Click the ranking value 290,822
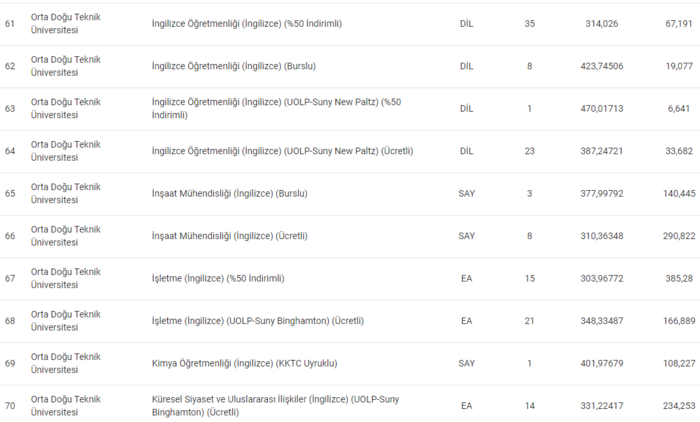The height and width of the screenshot is (422, 700). [x=679, y=236]
